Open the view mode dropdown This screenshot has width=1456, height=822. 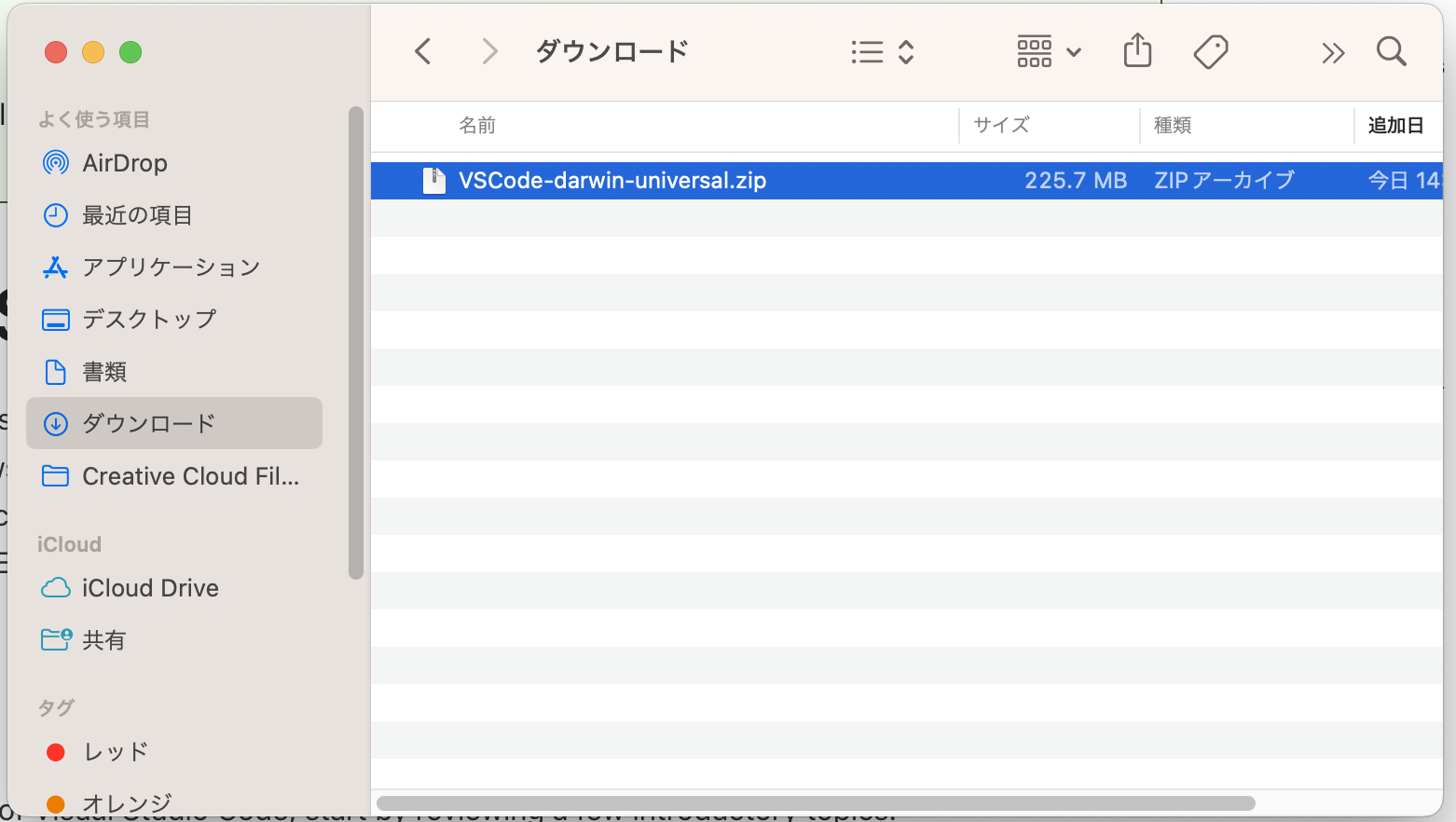point(882,51)
